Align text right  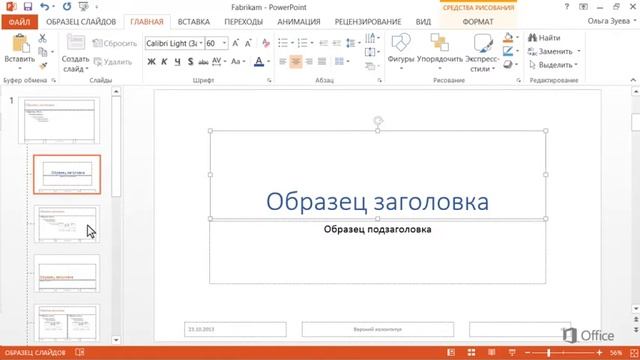coord(309,62)
